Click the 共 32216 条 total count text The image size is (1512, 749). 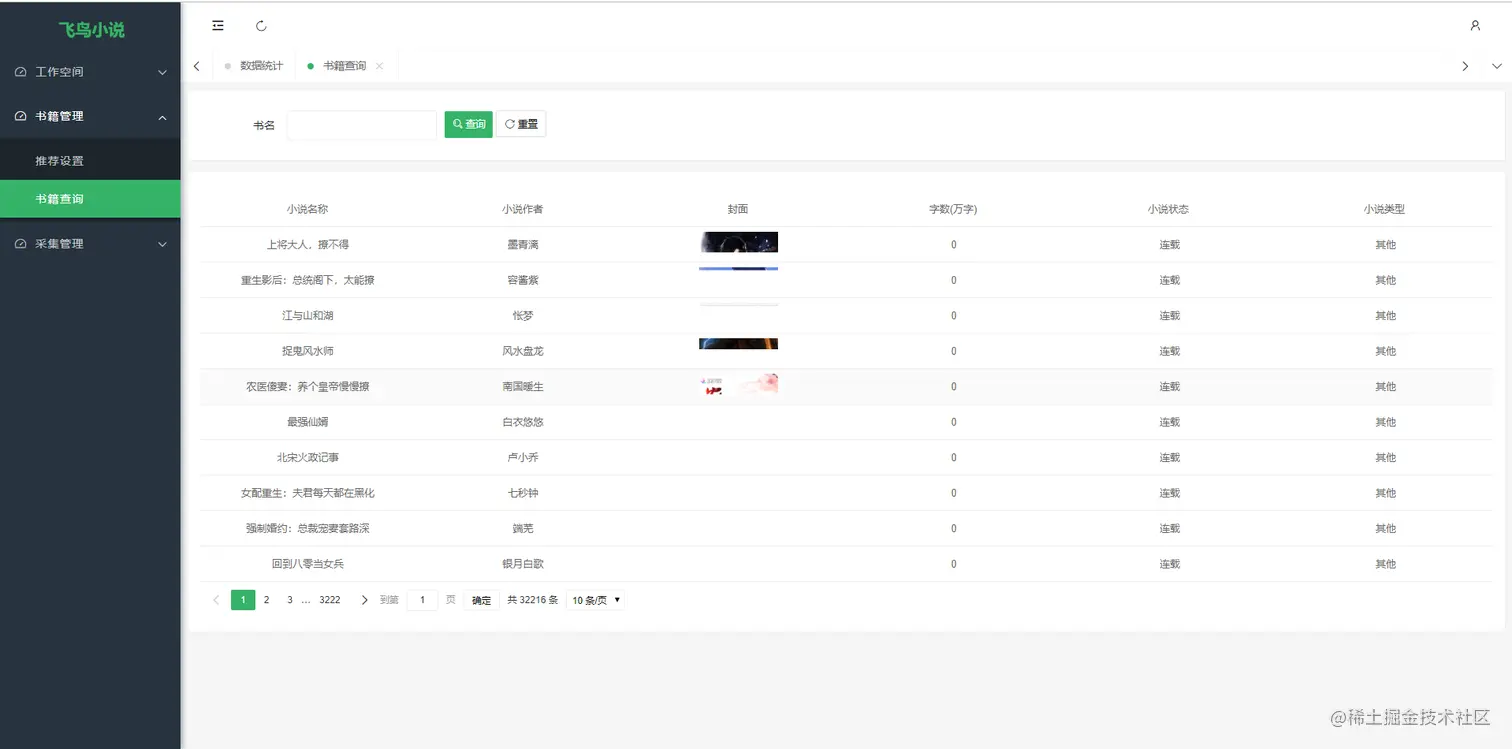pyautogui.click(x=533, y=600)
